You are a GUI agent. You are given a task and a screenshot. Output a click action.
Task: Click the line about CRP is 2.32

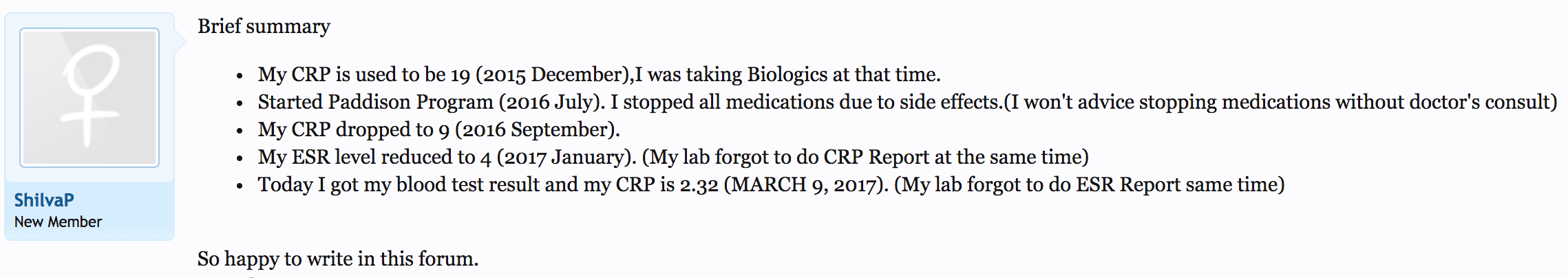point(771,184)
